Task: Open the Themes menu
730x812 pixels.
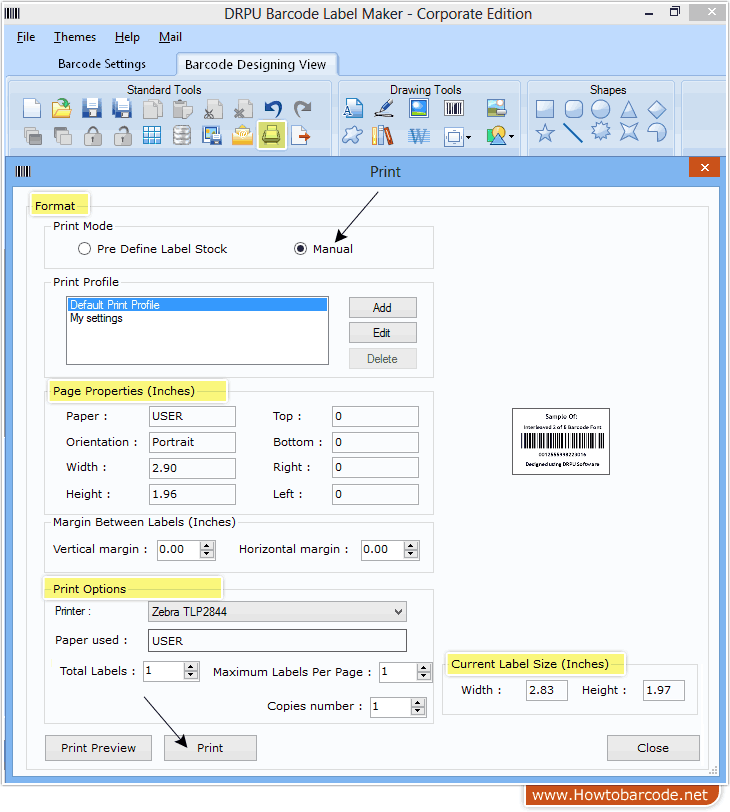Action: coord(75,37)
